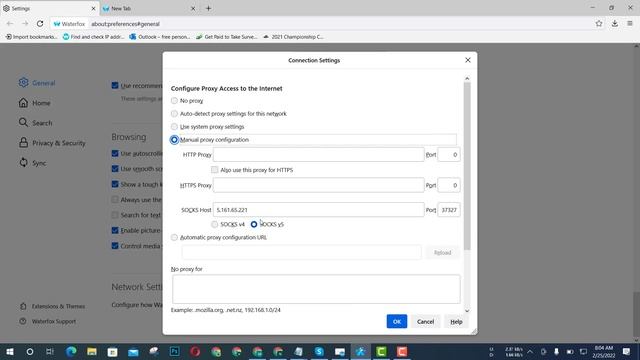This screenshot has height=360, width=640.
Task: Open the Sync settings category
Action: click(x=32, y=163)
